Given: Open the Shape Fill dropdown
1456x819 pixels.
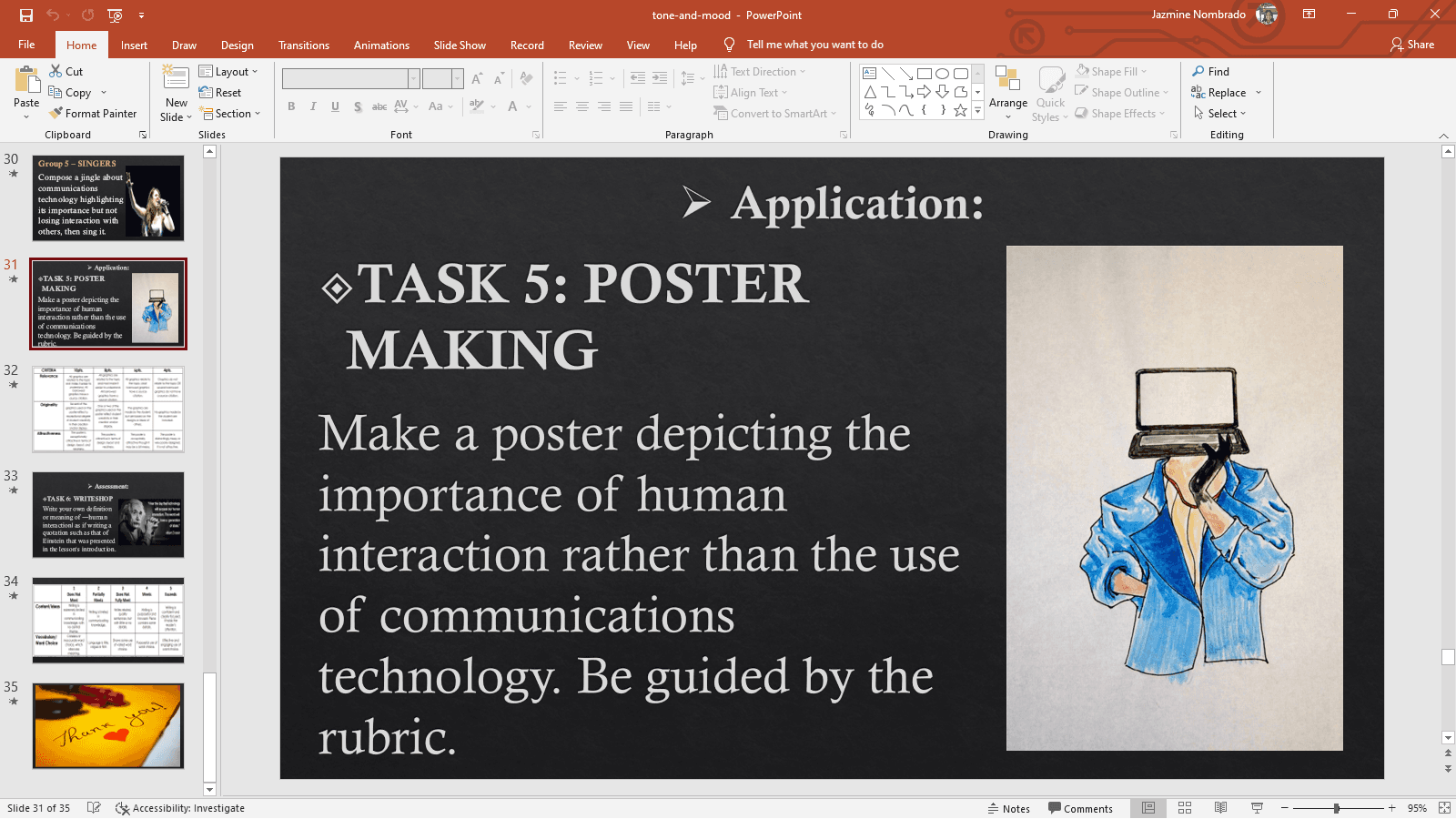Looking at the screenshot, I should pyautogui.click(x=1113, y=71).
